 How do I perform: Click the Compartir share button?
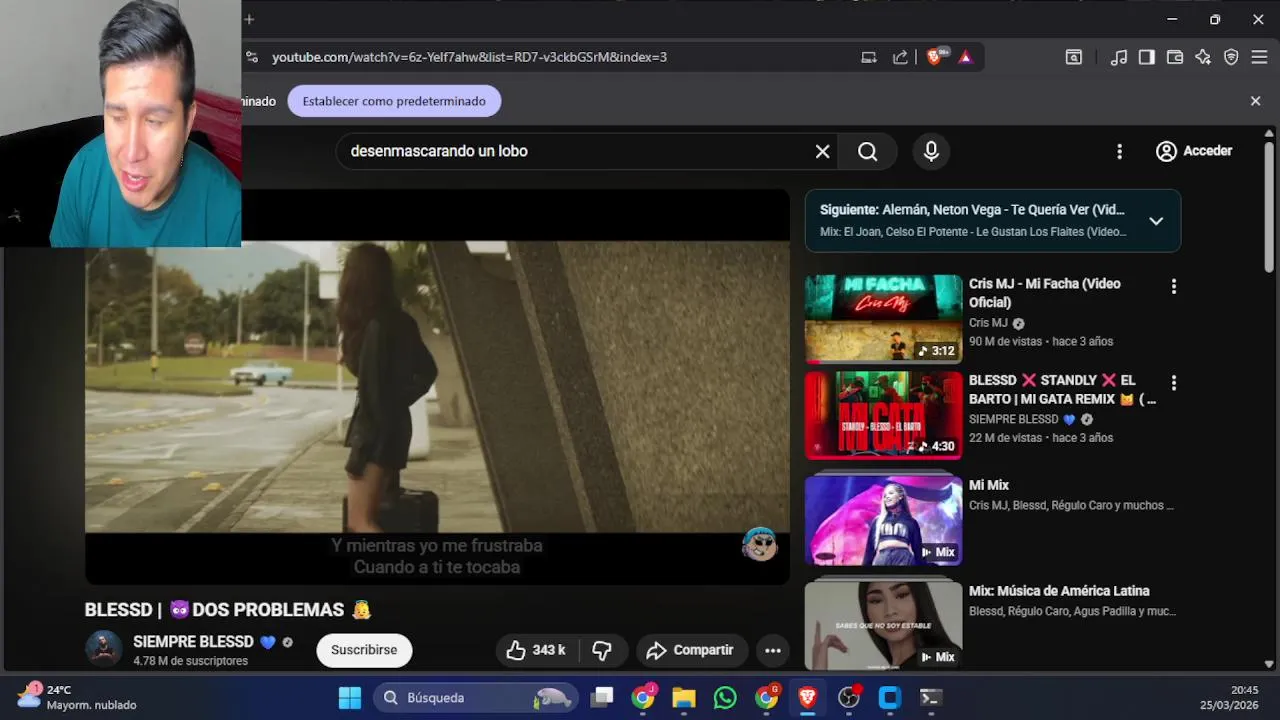click(691, 650)
